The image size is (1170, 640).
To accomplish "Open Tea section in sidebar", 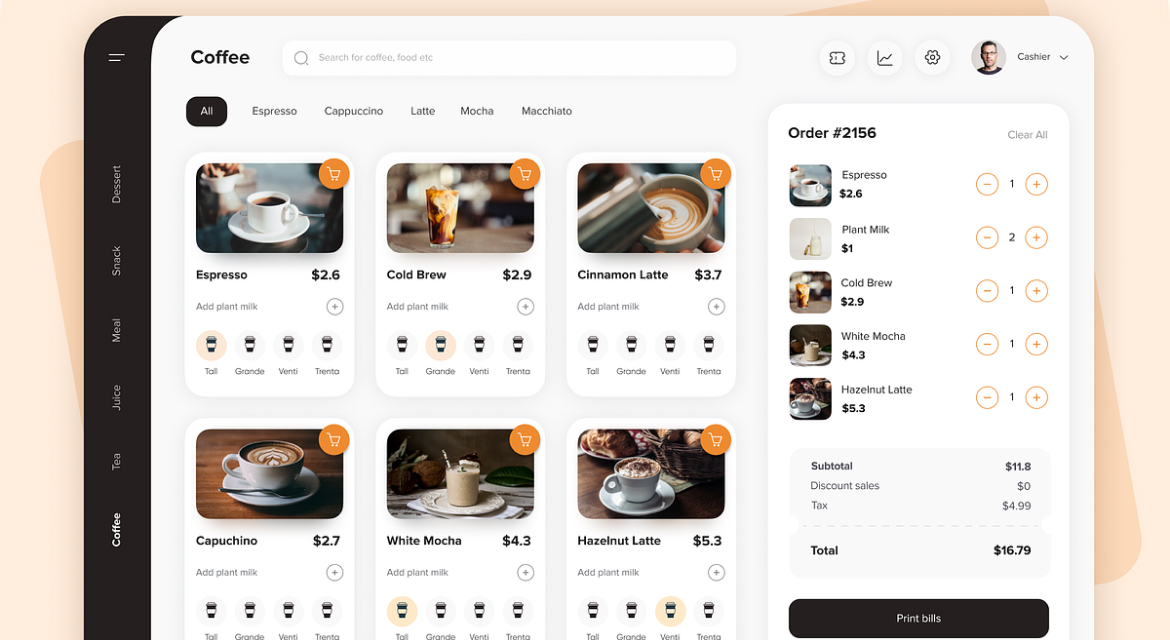I will (116, 462).
